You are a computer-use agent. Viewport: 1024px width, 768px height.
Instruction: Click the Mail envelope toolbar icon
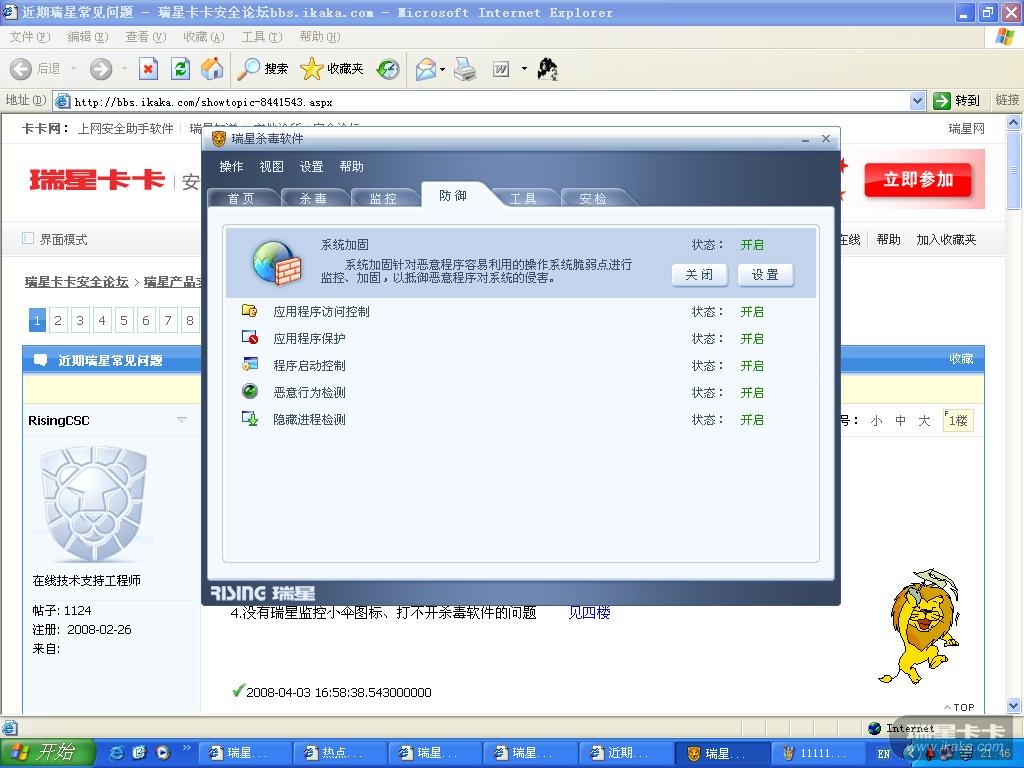[425, 69]
